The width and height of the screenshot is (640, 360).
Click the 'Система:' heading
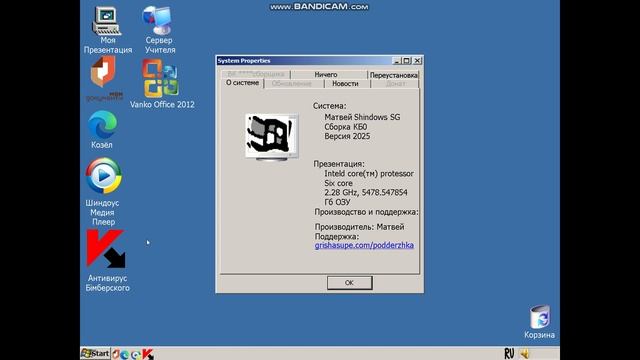pyautogui.click(x=329, y=106)
